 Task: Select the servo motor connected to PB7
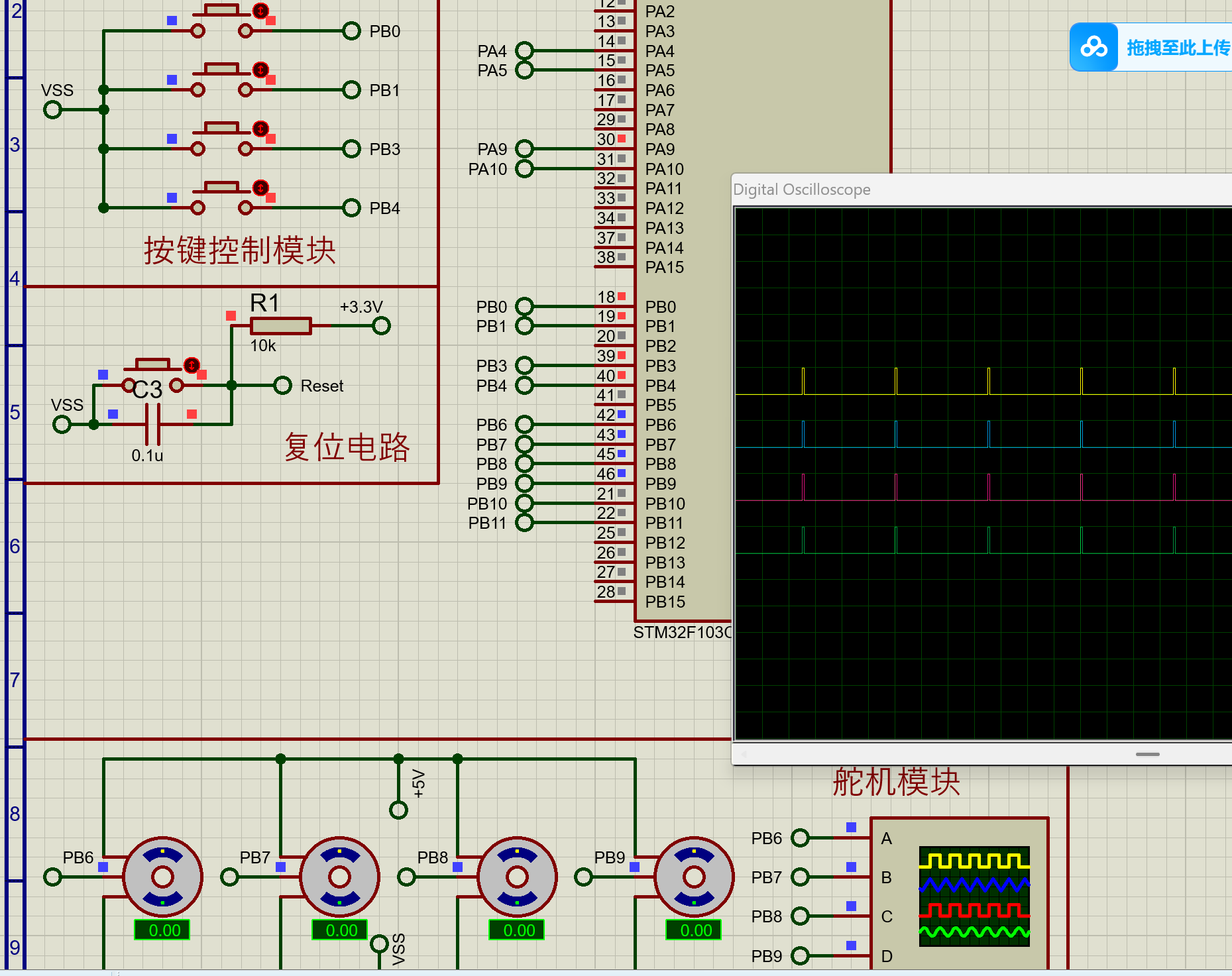[339, 877]
